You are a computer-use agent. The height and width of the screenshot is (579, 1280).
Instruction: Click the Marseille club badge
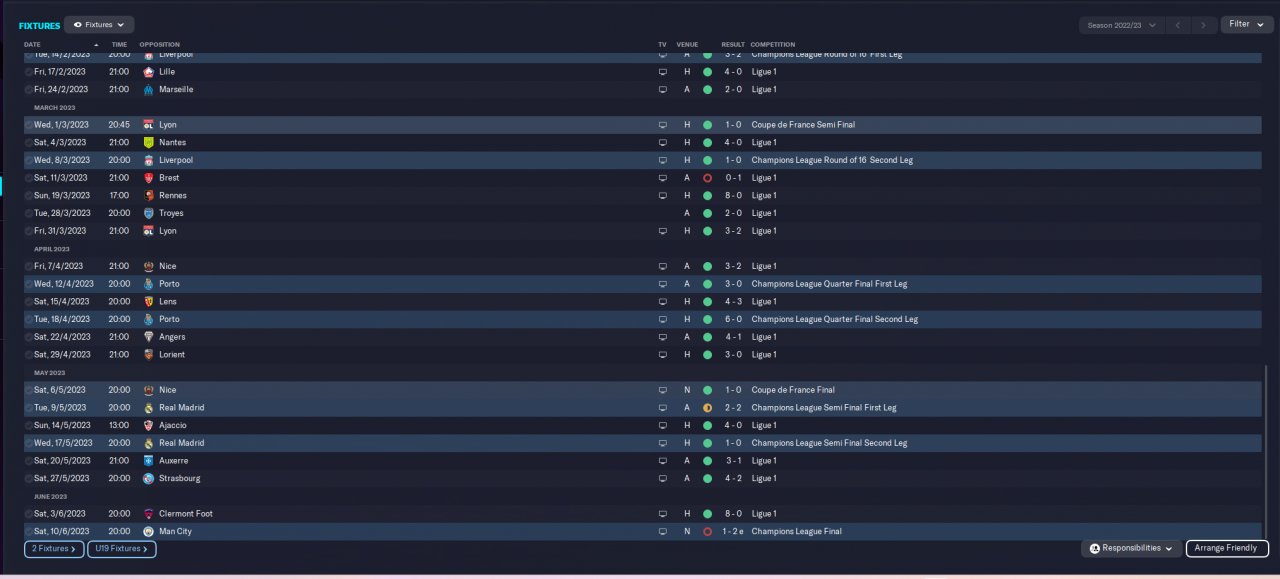click(x=149, y=90)
